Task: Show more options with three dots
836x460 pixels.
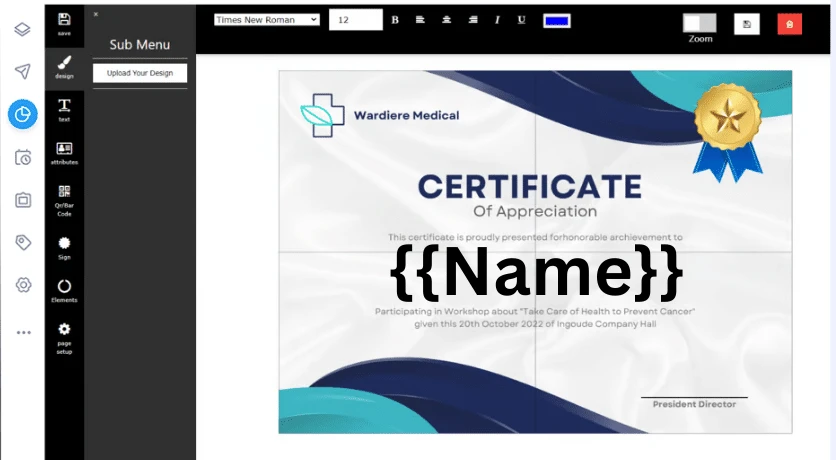Action: 23,333
